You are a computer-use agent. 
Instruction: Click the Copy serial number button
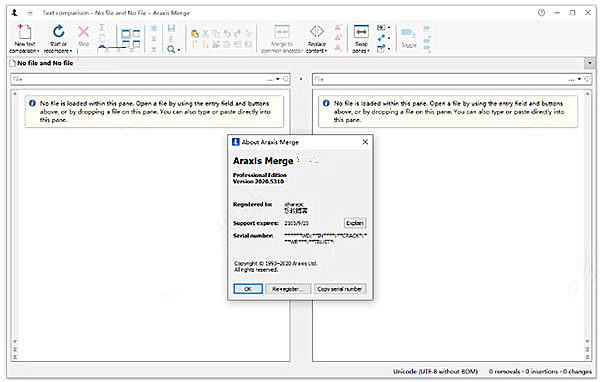point(340,289)
